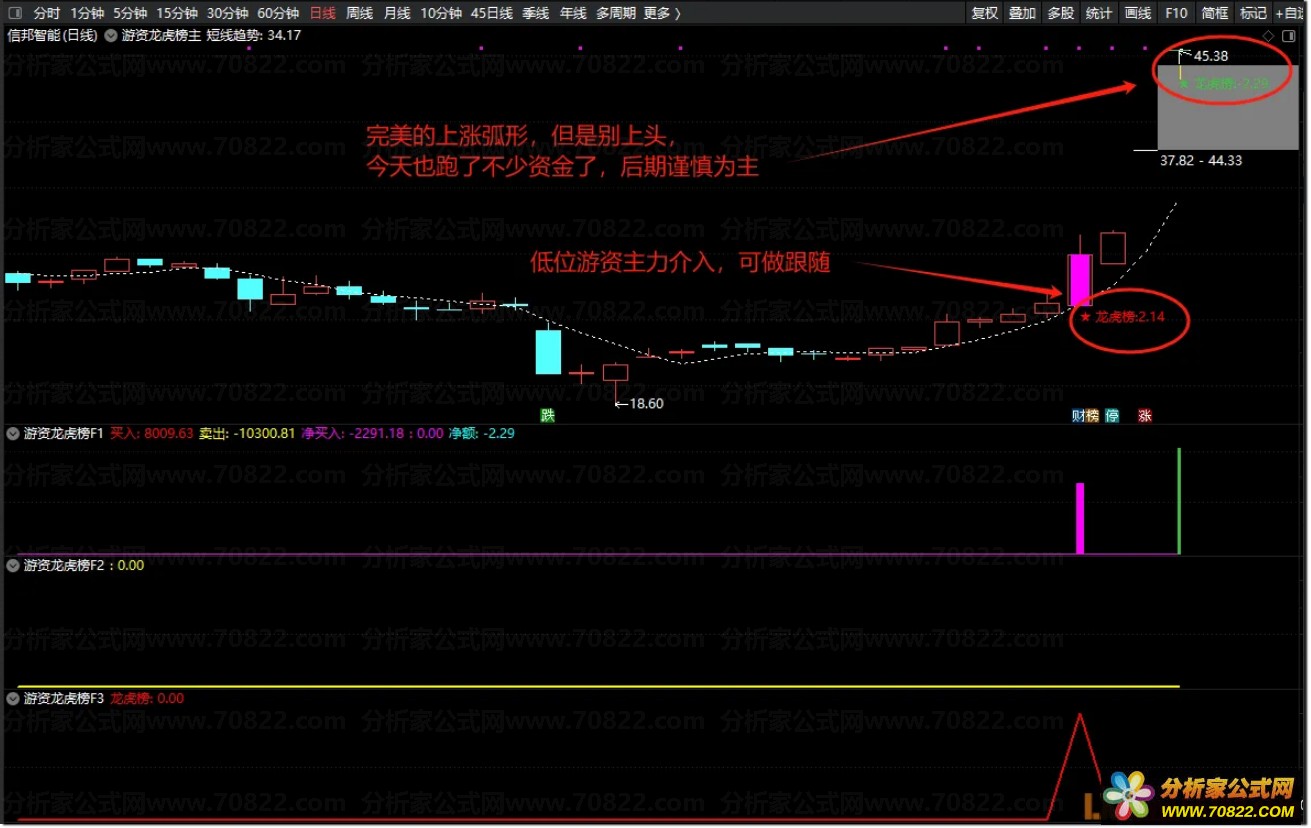Click the green 跌 marker icon
The height and width of the screenshot is (828, 1311).
click(x=547, y=415)
